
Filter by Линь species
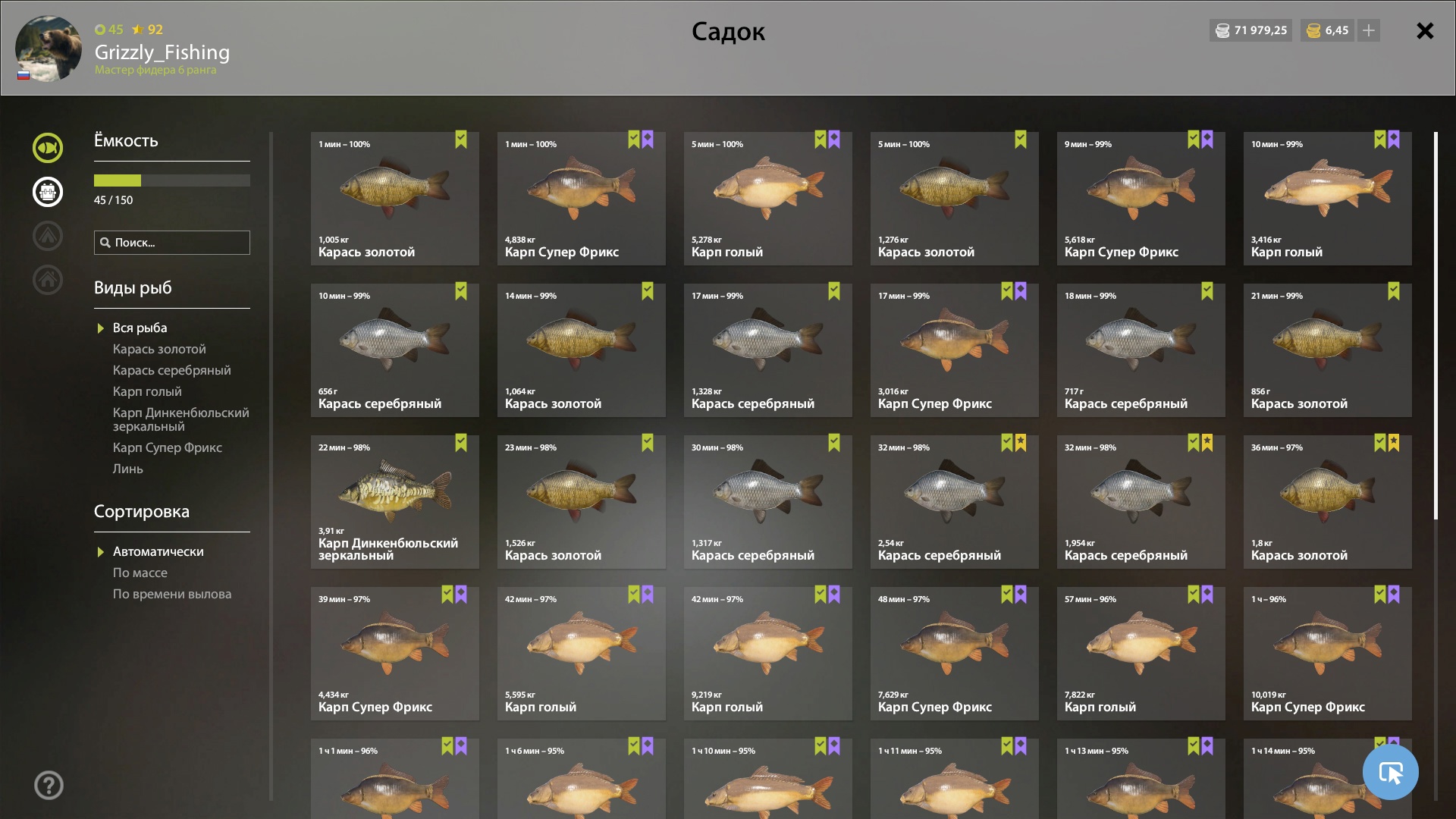coord(128,469)
